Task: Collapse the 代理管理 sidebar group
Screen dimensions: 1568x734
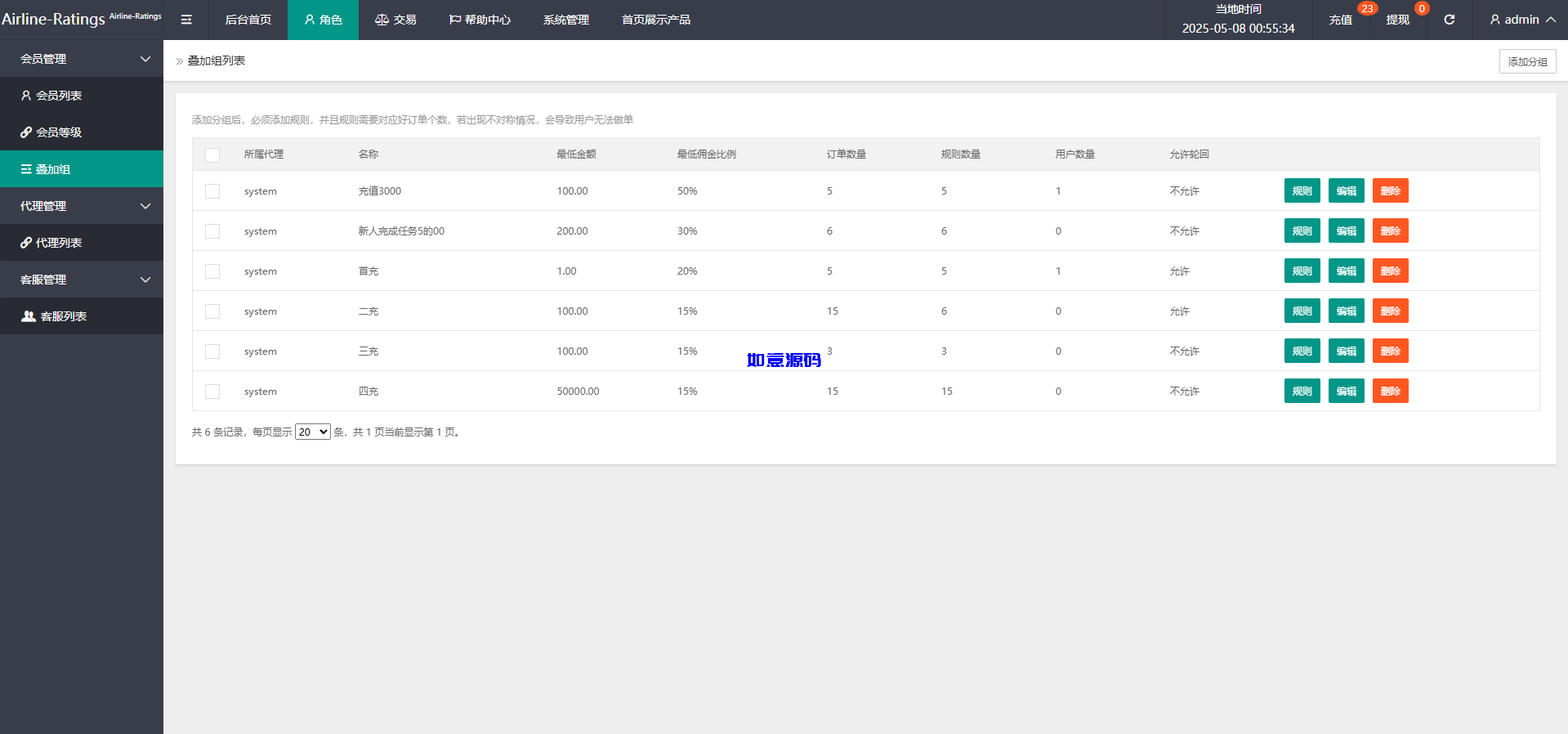Action: click(x=82, y=206)
